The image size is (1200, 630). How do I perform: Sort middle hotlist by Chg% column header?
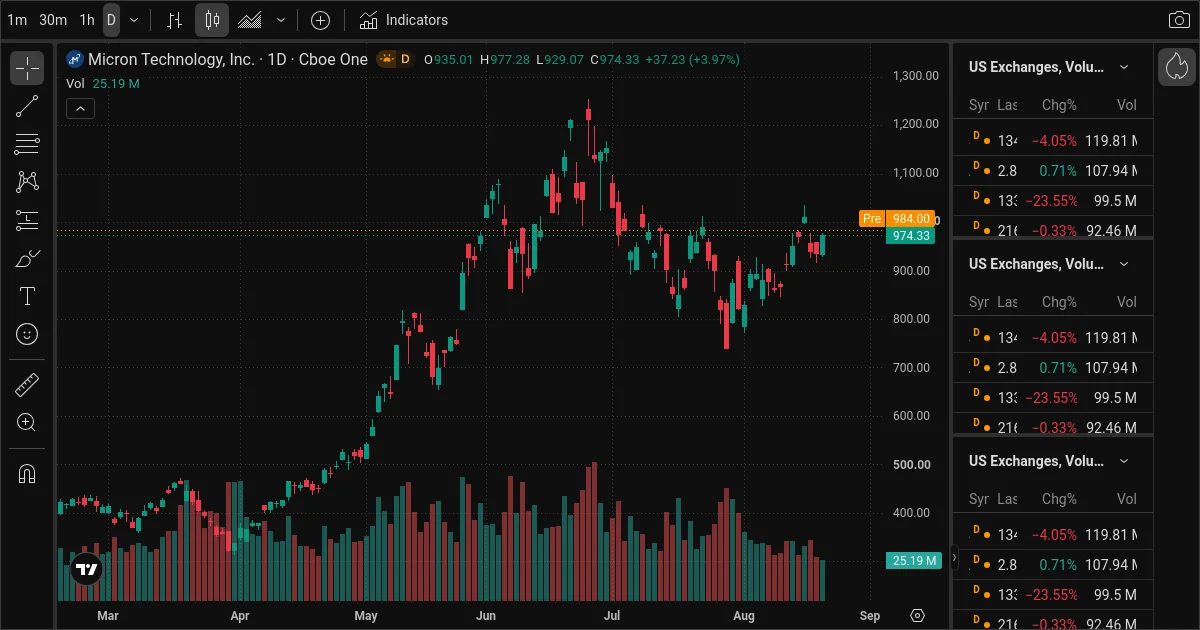1059,302
